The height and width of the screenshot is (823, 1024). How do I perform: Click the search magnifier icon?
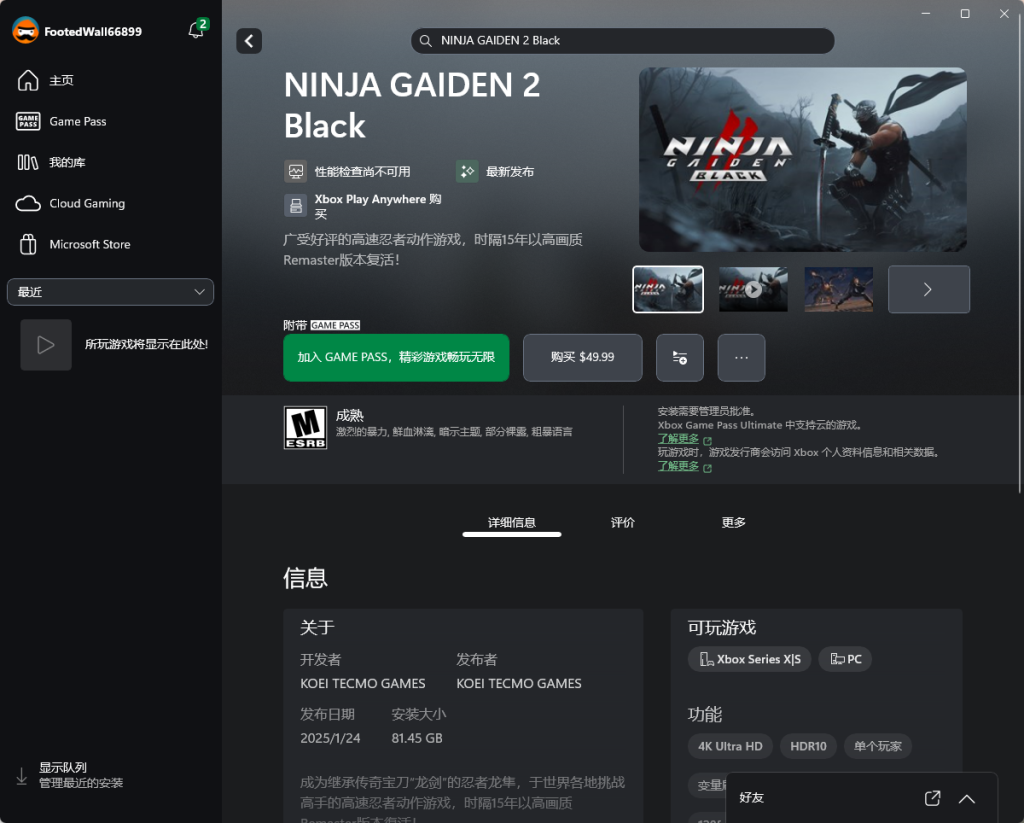coord(426,40)
